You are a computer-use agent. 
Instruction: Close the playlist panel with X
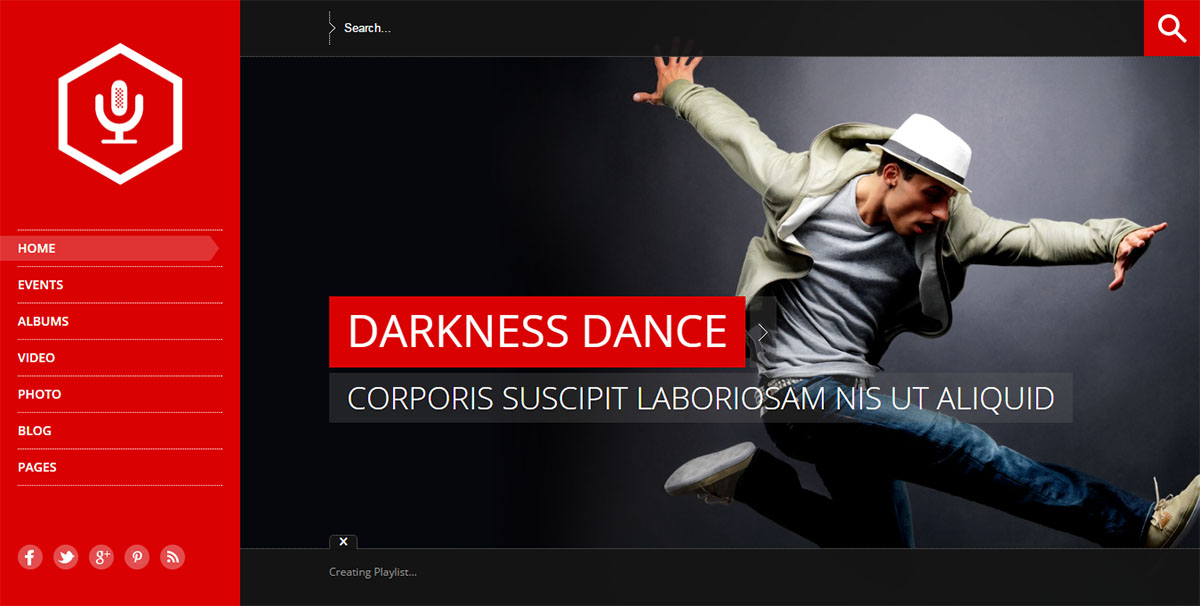click(343, 542)
